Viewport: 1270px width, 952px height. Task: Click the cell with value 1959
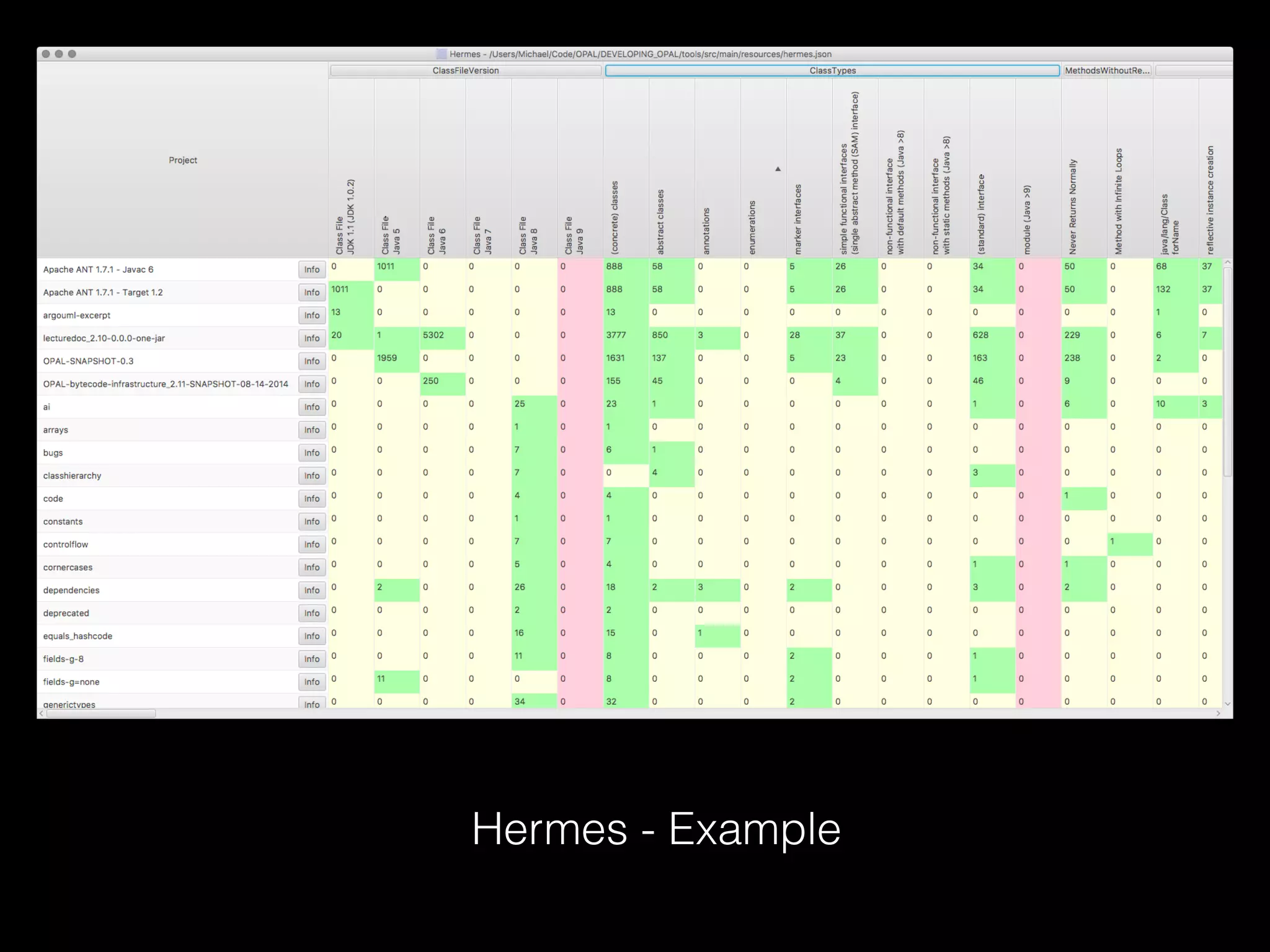point(397,361)
